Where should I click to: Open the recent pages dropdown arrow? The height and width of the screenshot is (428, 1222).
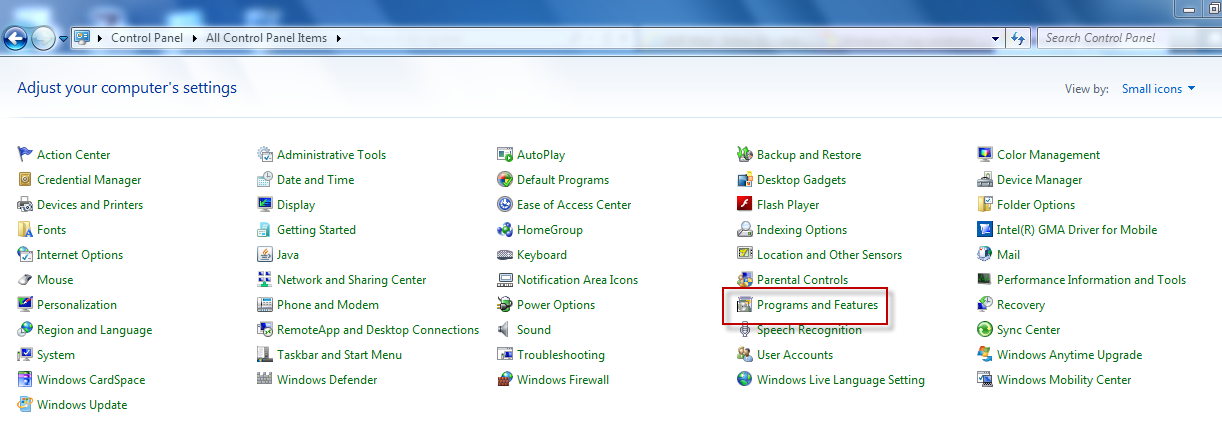click(64, 39)
